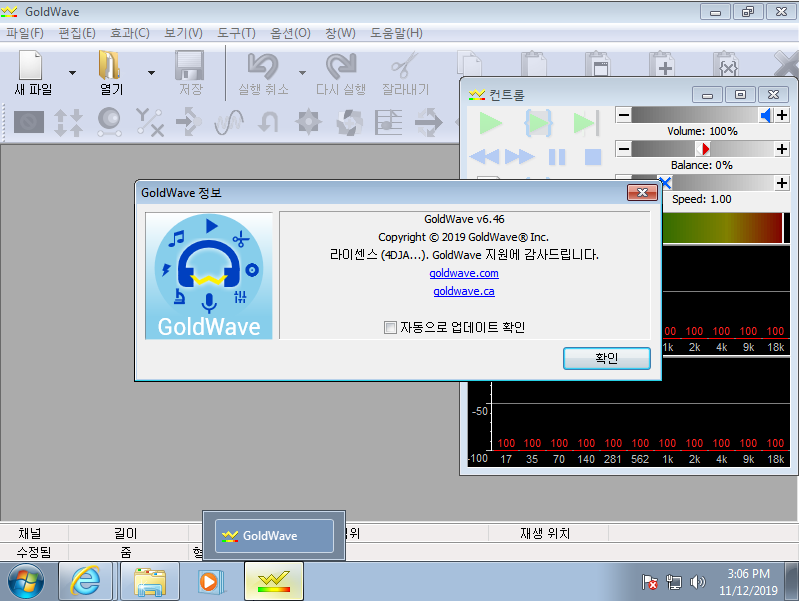Open the 보기(V) menu

(183, 33)
